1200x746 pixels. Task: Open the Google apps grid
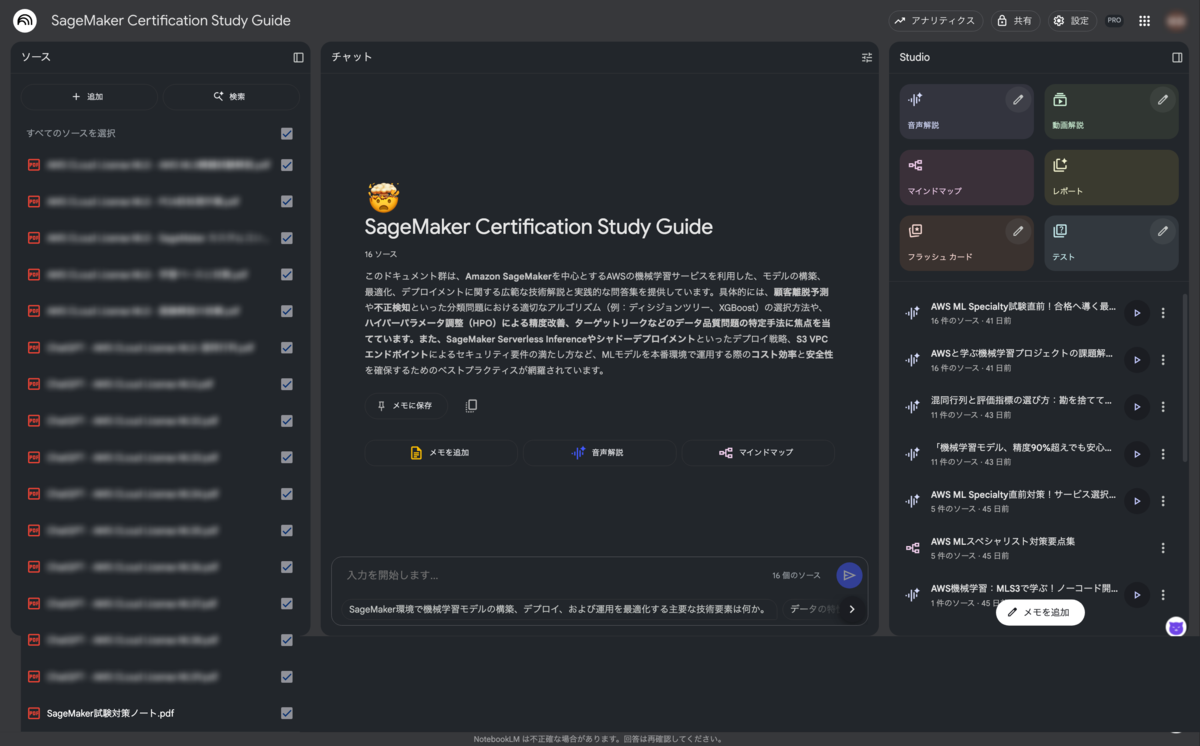tap(1145, 20)
